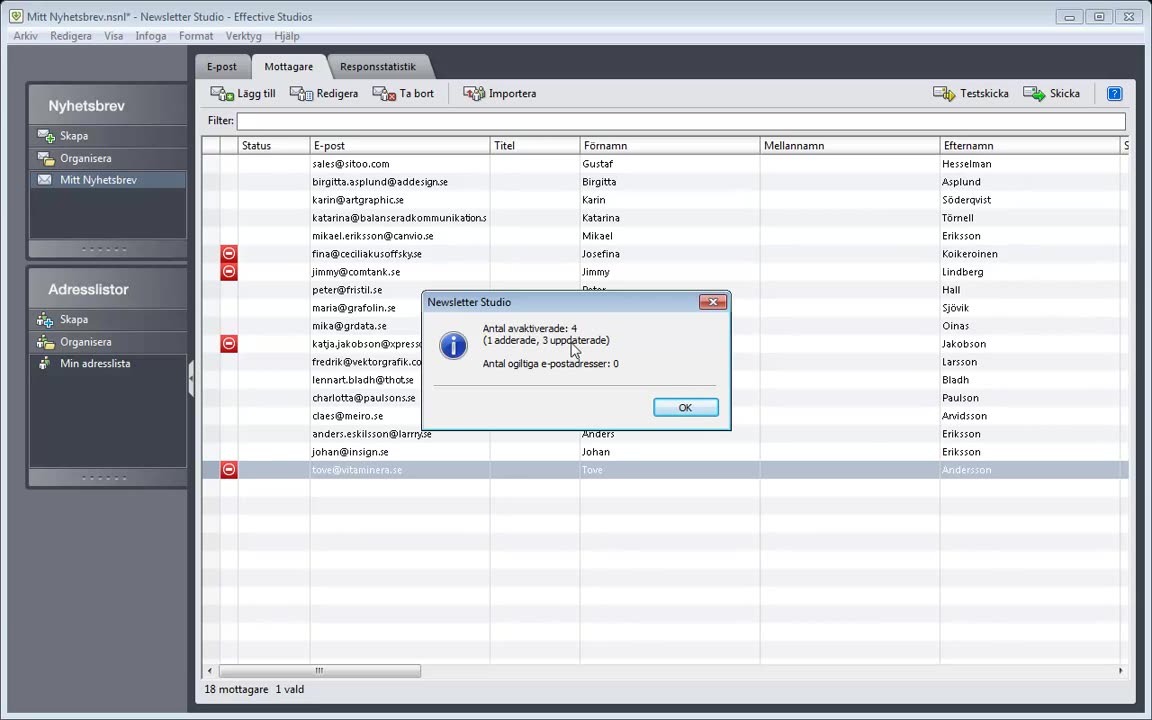
Task: Click the Importera import icon
Action: tap(474, 93)
